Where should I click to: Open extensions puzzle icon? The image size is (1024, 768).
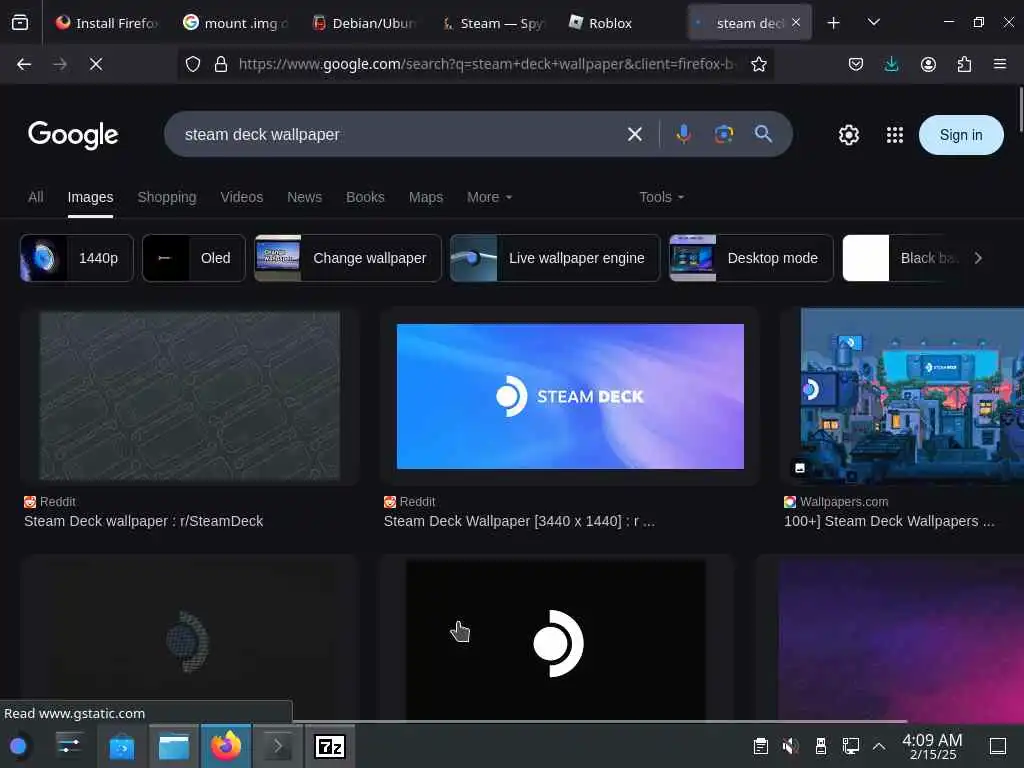coord(964,64)
